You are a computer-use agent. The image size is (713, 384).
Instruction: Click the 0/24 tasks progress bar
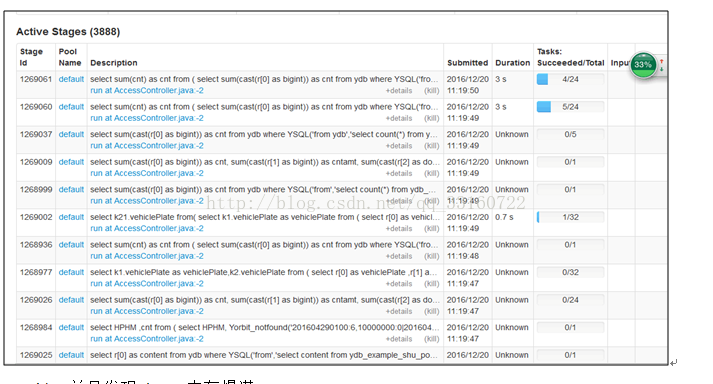(x=570, y=300)
